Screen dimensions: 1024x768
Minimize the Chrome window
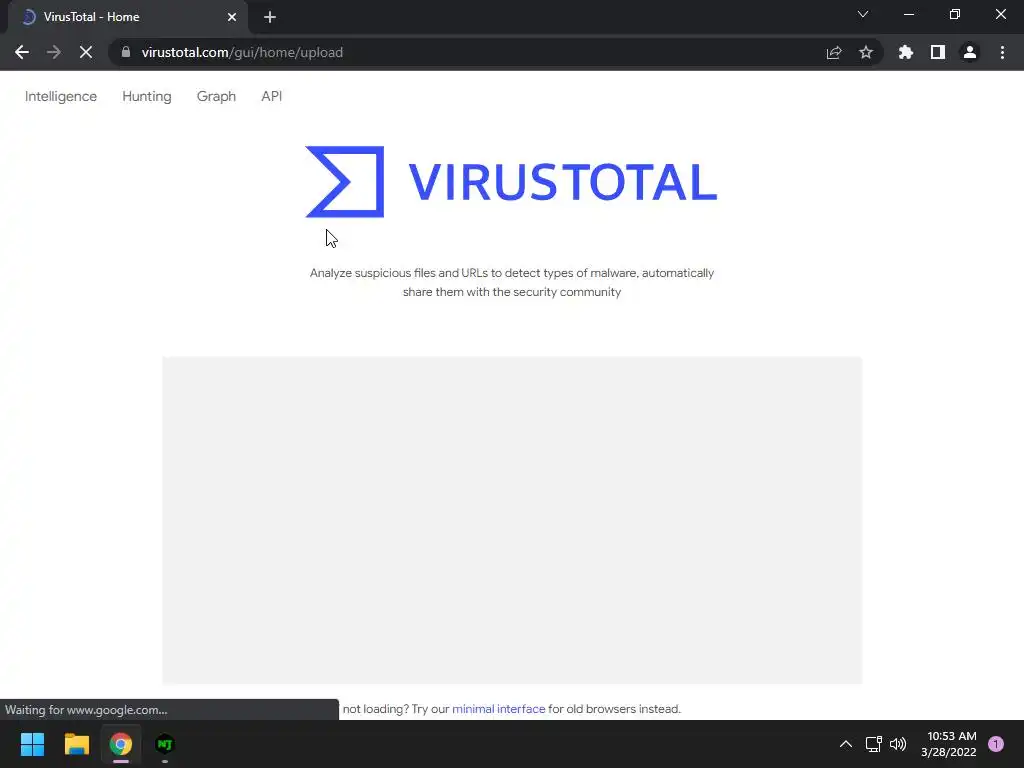coord(908,14)
